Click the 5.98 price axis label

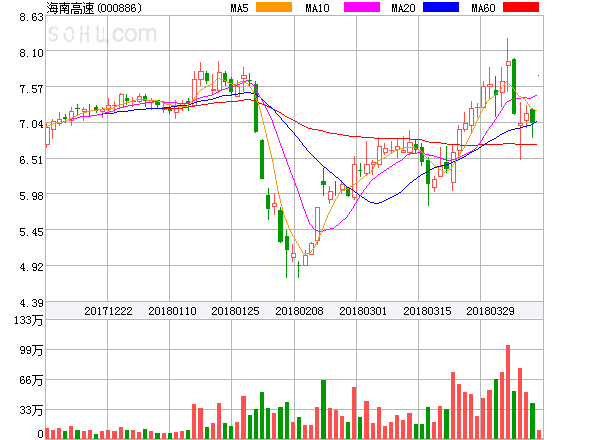pos(32,196)
